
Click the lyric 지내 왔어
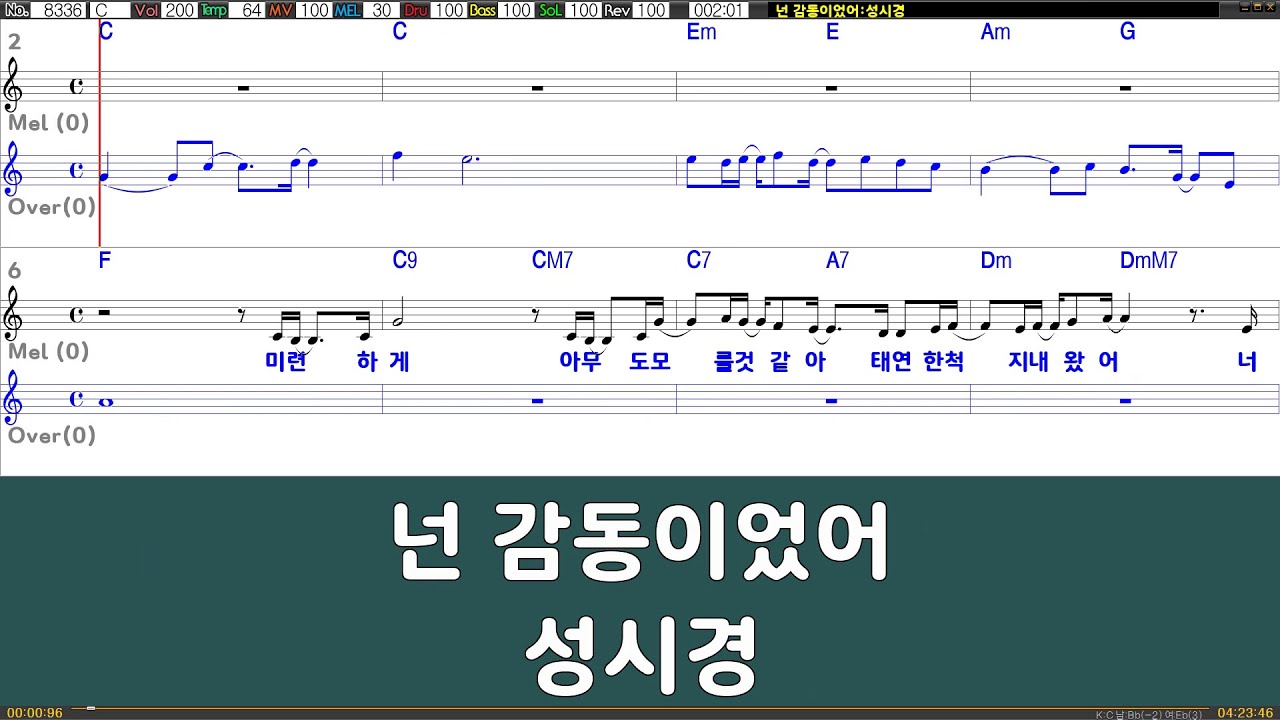pyautogui.click(x=1064, y=362)
